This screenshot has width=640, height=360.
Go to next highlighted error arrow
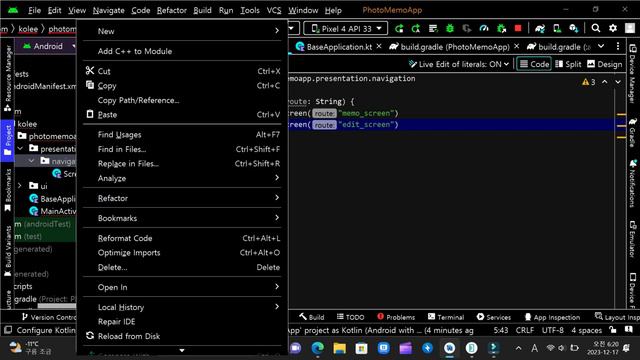pyautogui.click(x=618, y=82)
